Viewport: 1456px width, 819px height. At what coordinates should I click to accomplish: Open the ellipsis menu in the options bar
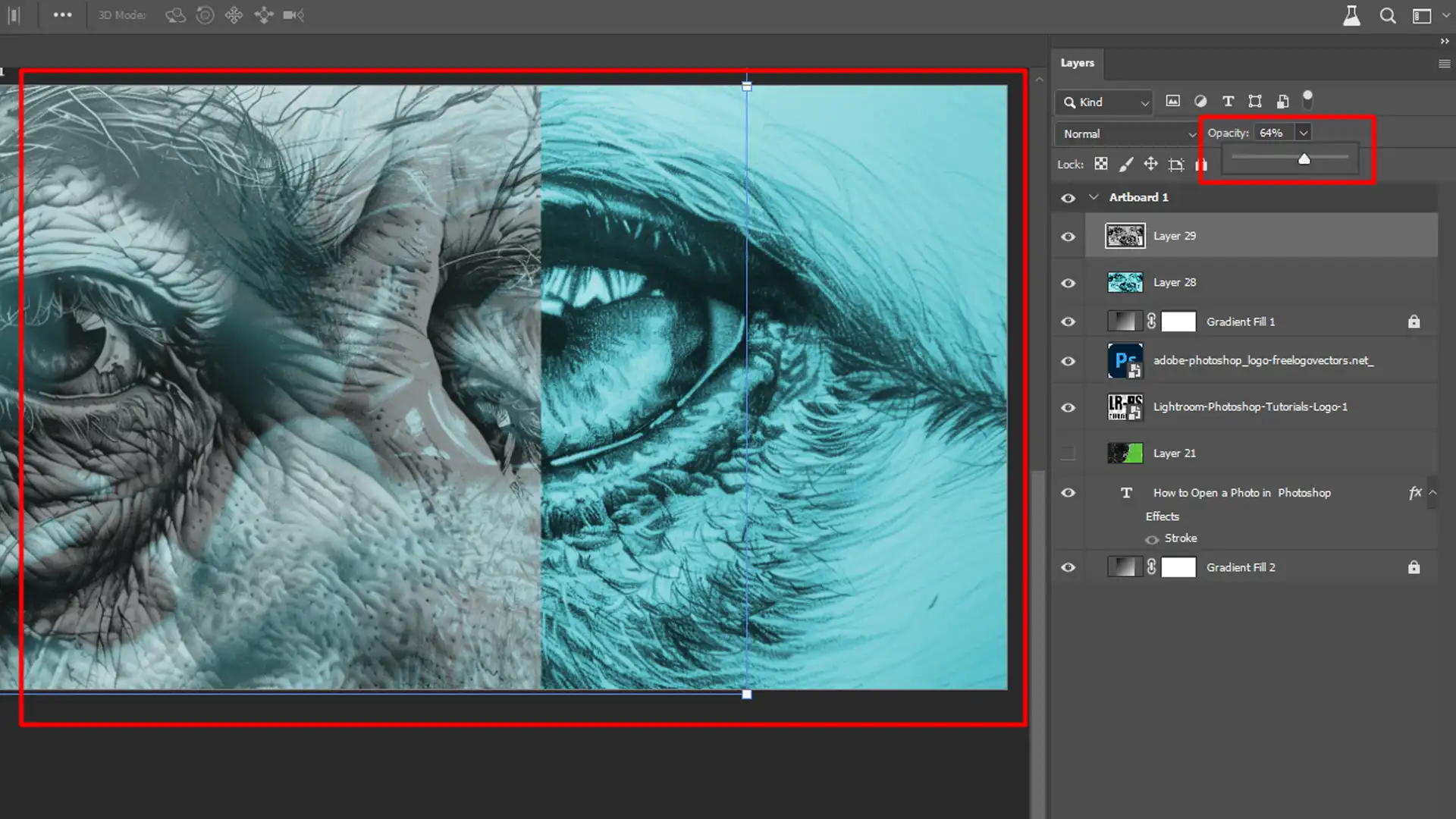(x=63, y=15)
